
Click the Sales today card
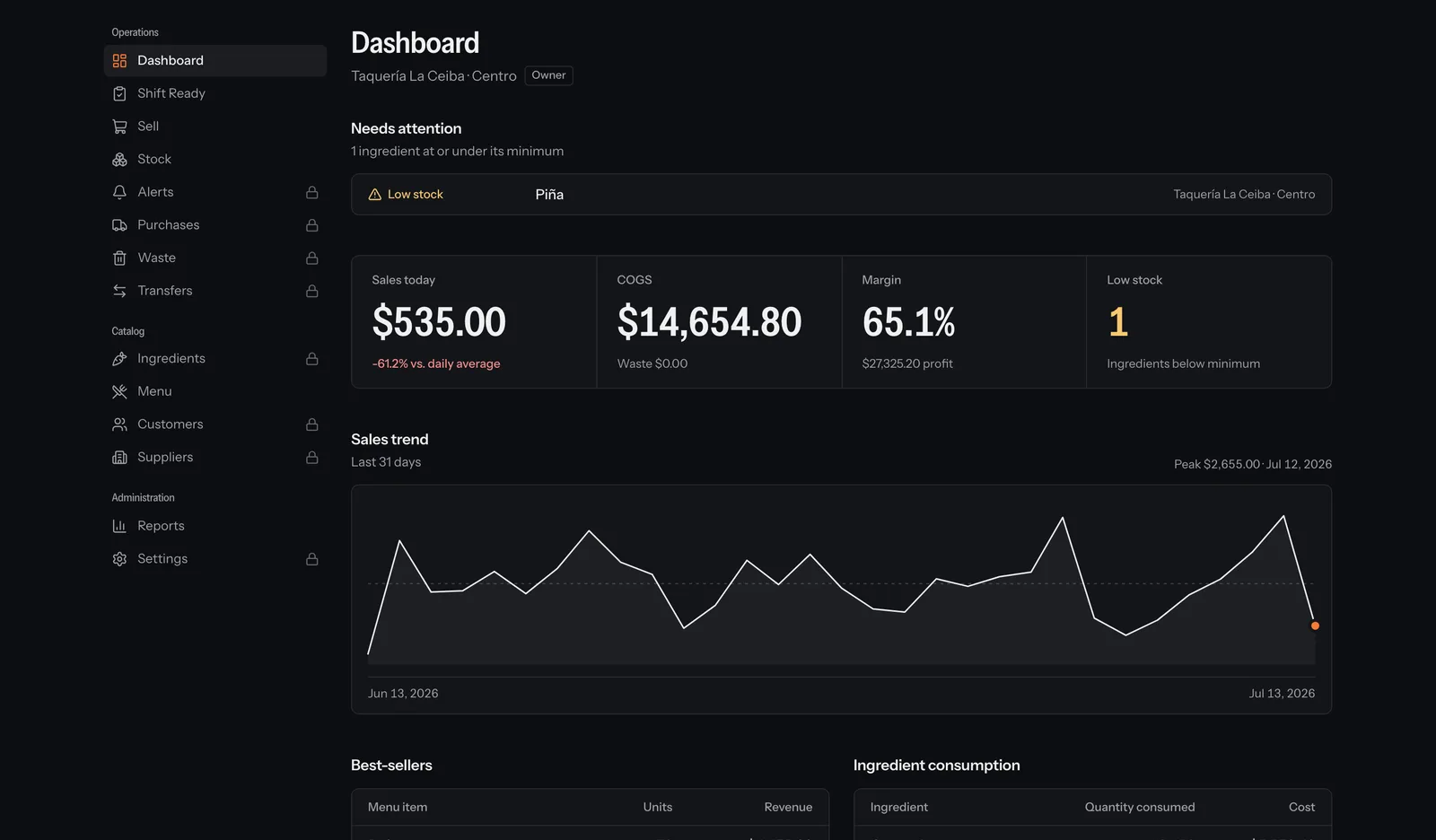(x=474, y=322)
